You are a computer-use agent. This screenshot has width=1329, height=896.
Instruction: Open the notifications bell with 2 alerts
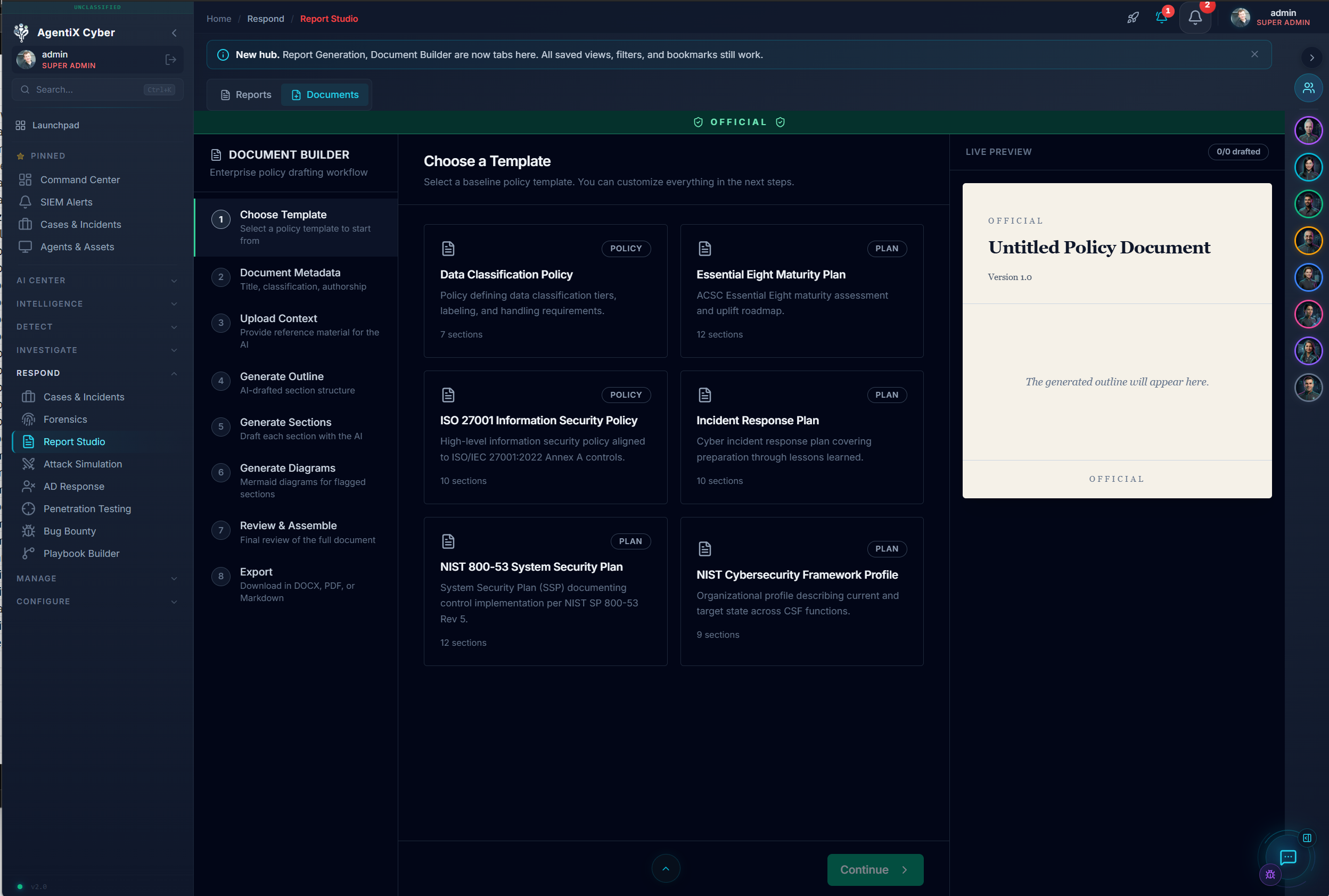pos(1195,17)
